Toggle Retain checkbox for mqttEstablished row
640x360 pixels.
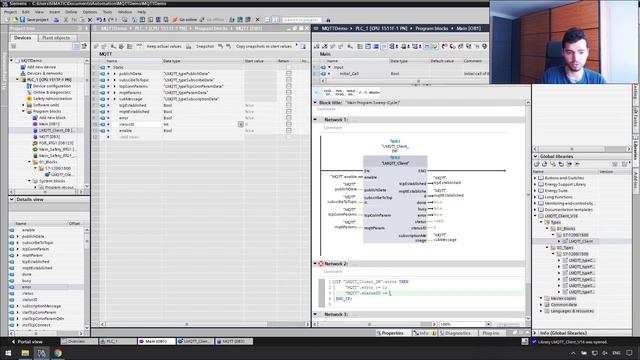coord(289,111)
